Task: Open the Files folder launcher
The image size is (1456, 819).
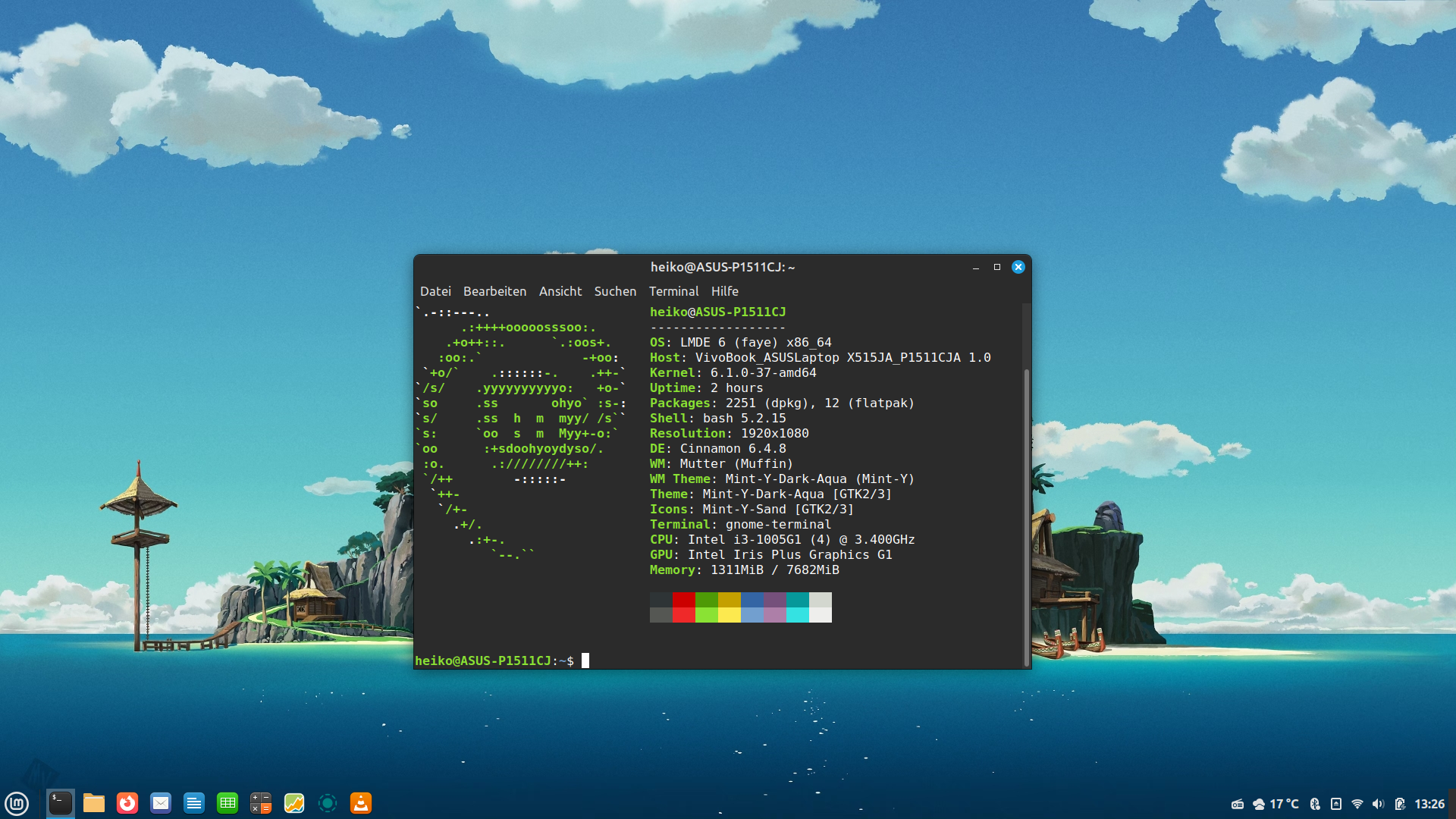Action: click(x=94, y=803)
